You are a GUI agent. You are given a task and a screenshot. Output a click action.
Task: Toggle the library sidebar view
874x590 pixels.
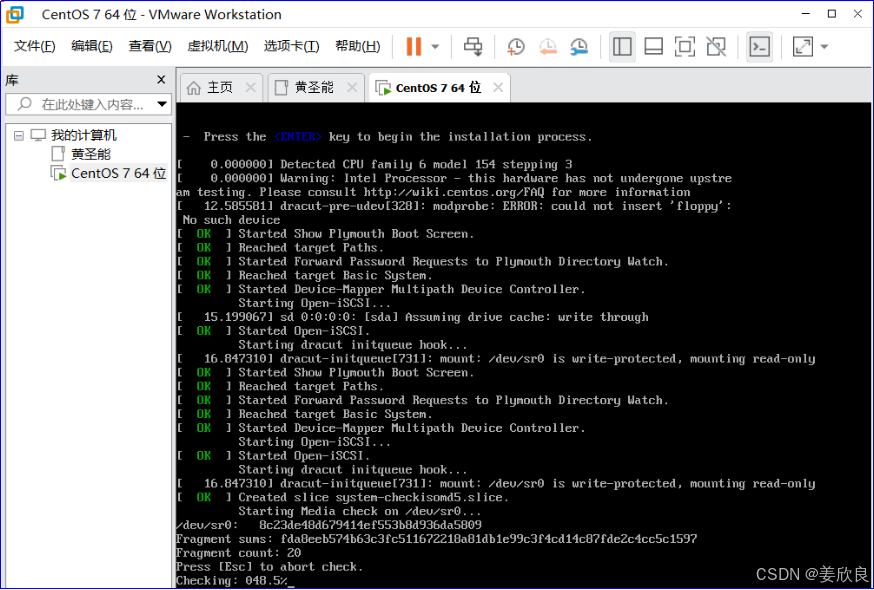pos(622,46)
